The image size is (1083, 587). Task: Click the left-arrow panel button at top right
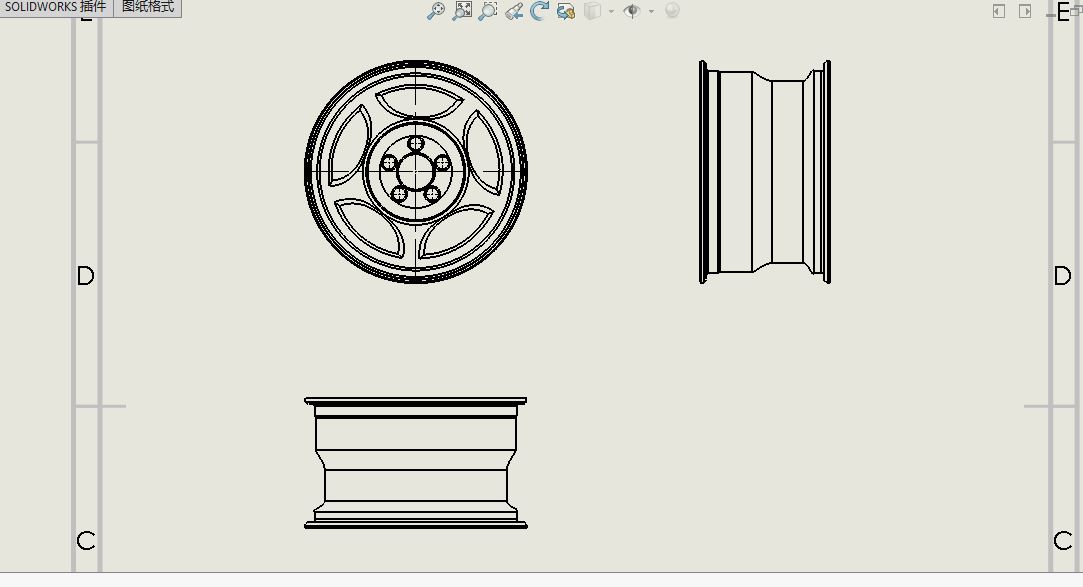point(999,11)
